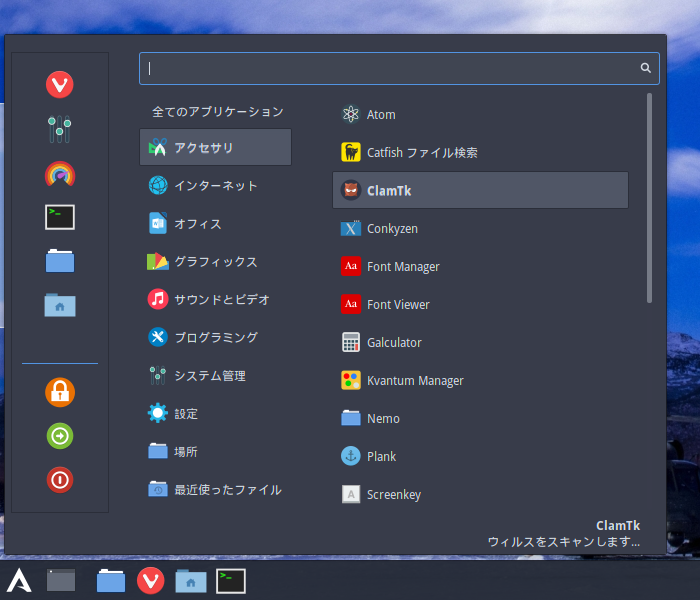The image size is (700, 600).
Task: Open 最近使ったファイル recent files
Action: 216,489
